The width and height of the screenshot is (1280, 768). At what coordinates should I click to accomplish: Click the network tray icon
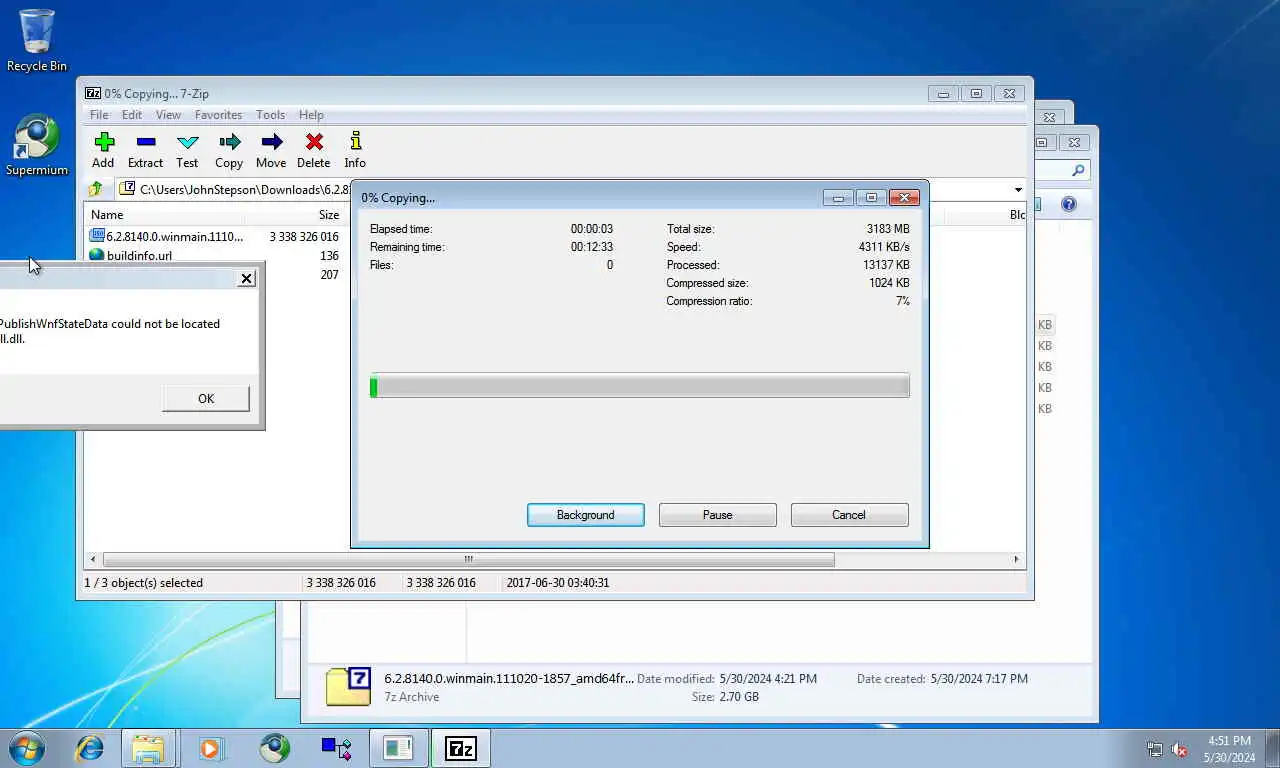click(x=1155, y=749)
